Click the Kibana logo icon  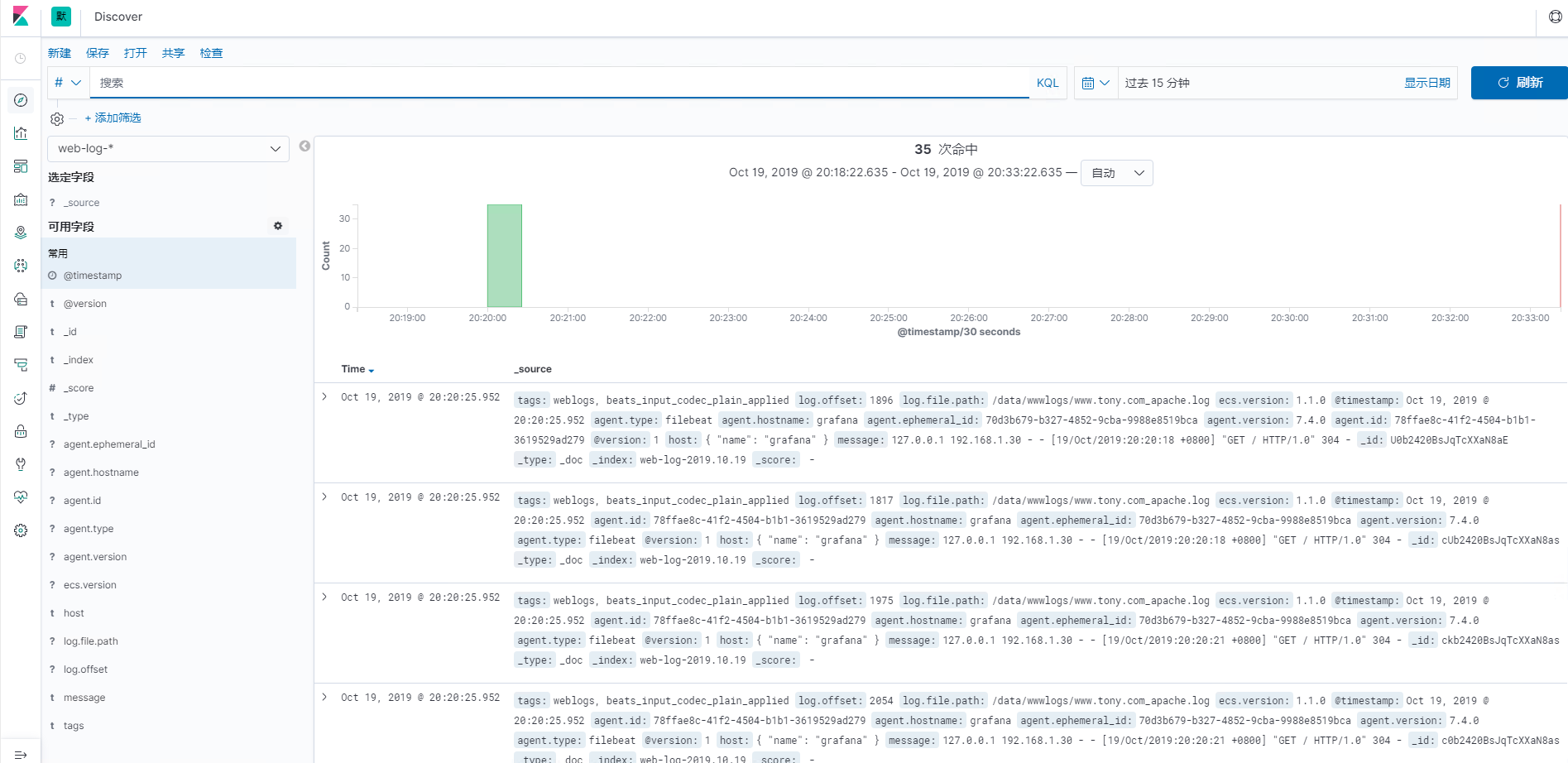pos(21,17)
